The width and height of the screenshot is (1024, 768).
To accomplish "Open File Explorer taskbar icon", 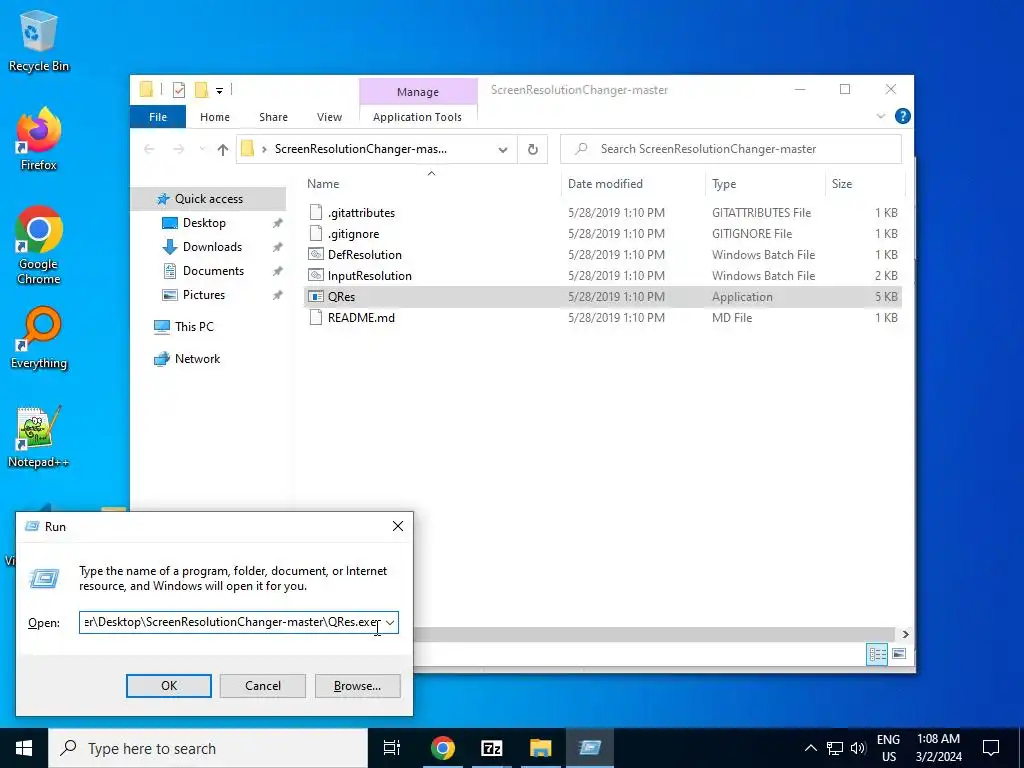I will pos(541,748).
